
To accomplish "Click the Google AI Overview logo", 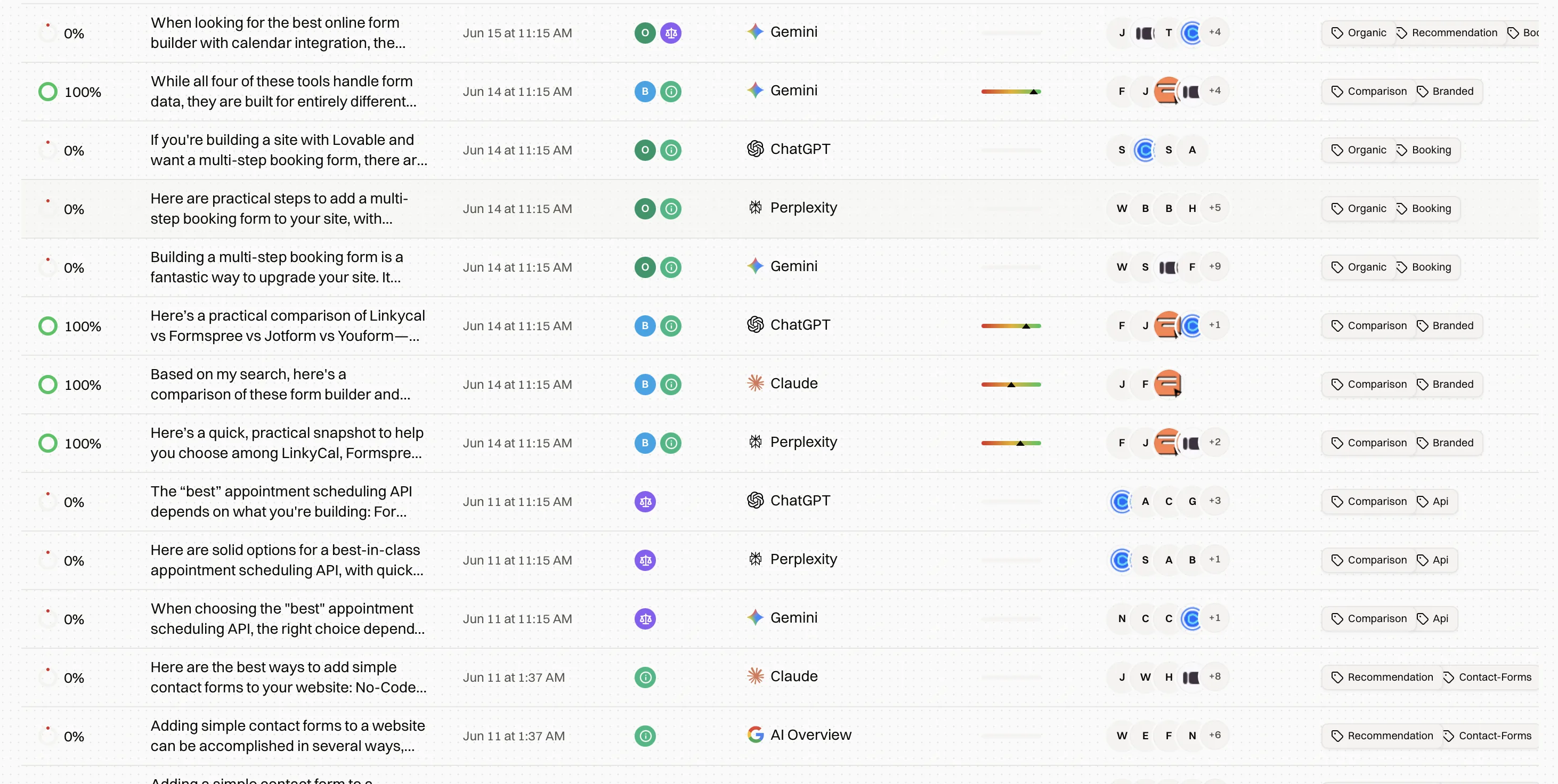I will tap(755, 734).
